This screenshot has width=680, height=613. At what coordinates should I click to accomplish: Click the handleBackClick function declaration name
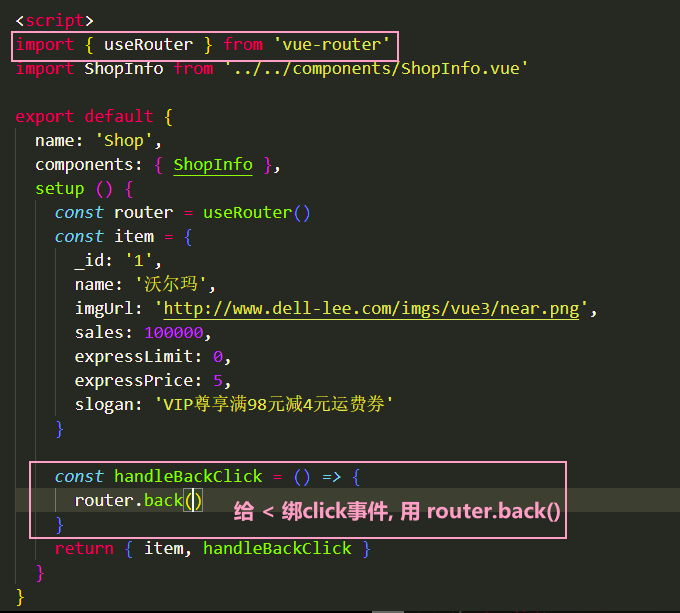(x=188, y=476)
